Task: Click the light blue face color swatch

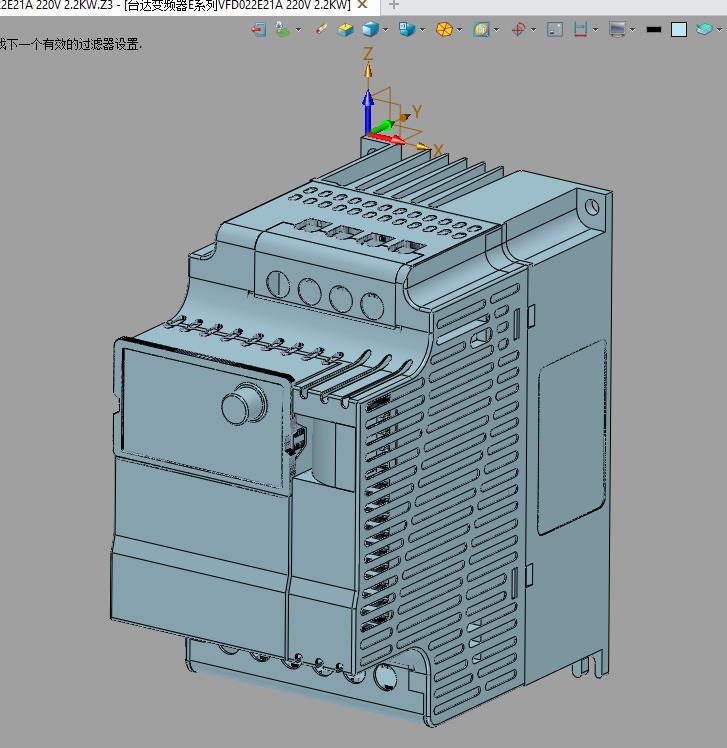Action: point(679,30)
